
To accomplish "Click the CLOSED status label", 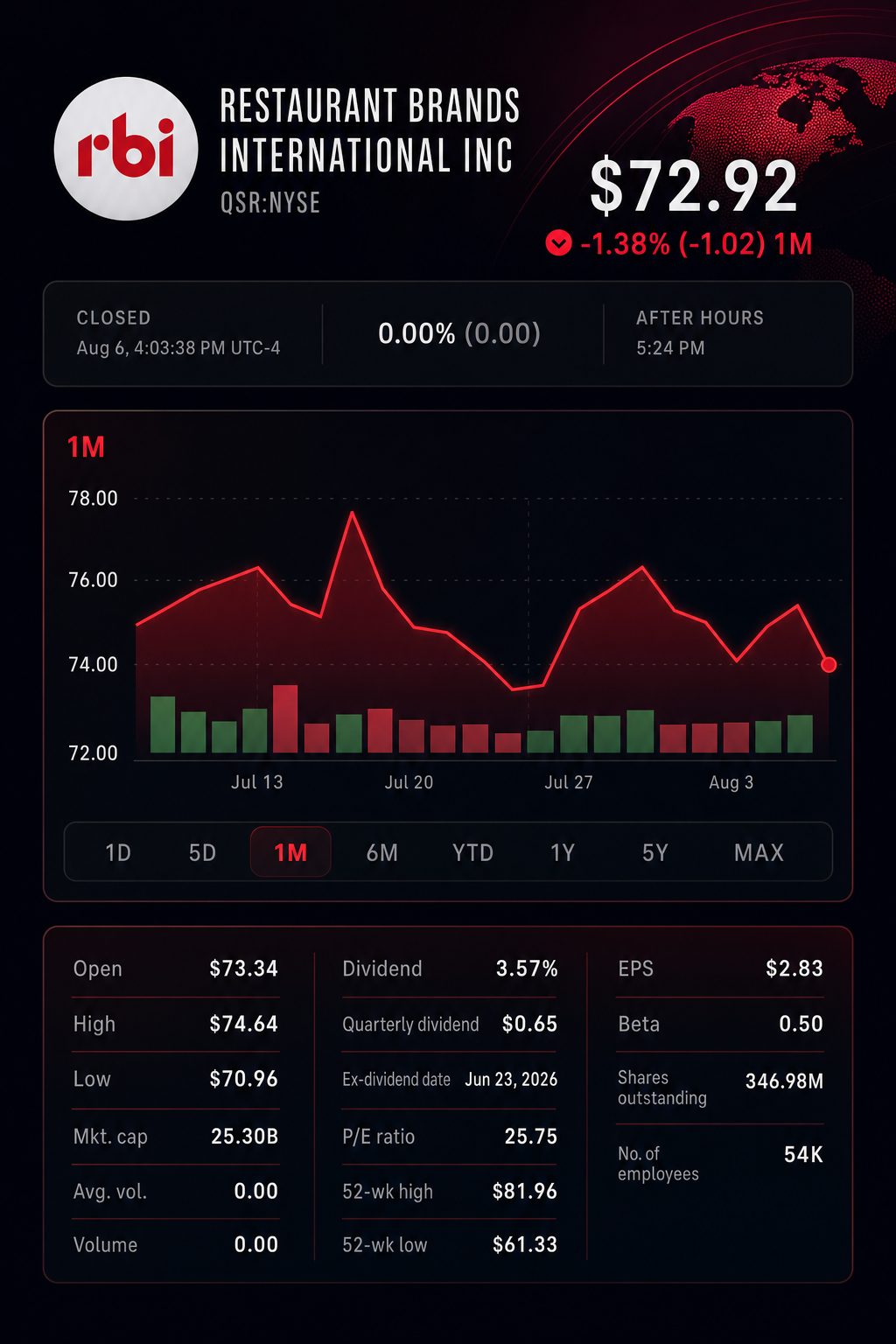I will coord(114,318).
